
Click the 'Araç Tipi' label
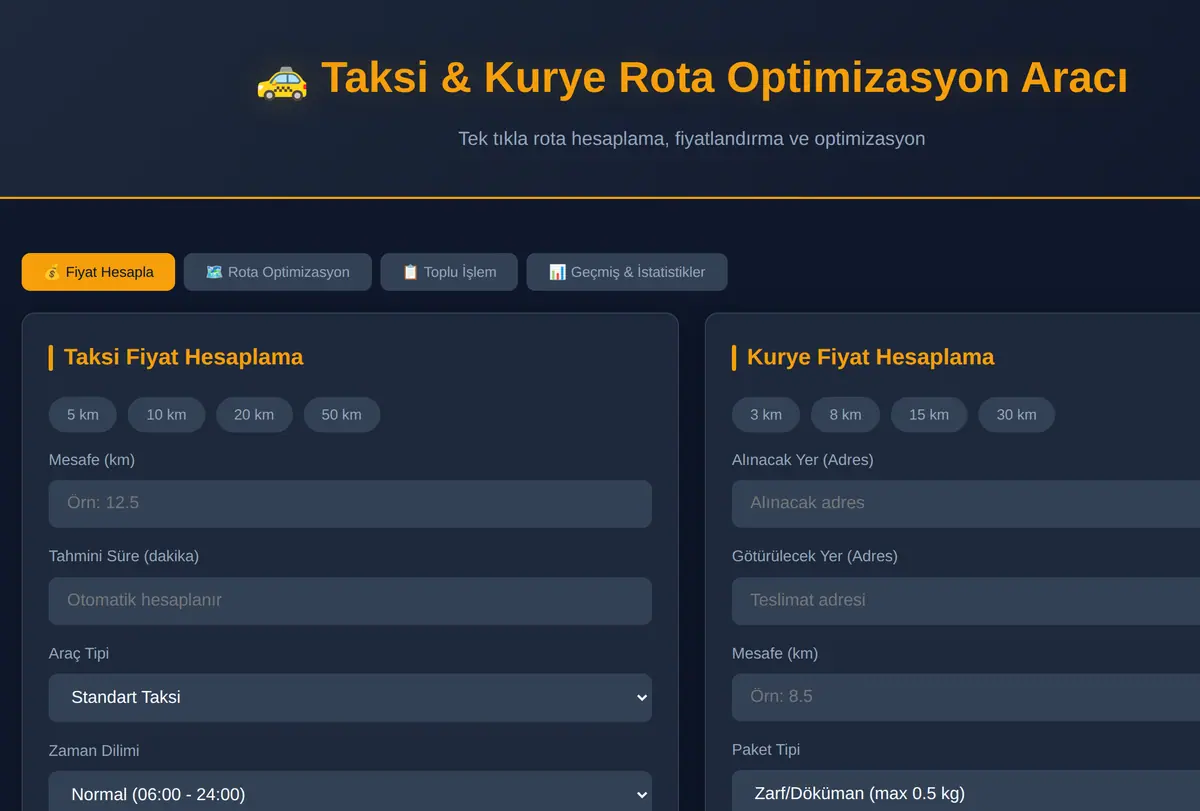pyautogui.click(x=79, y=653)
